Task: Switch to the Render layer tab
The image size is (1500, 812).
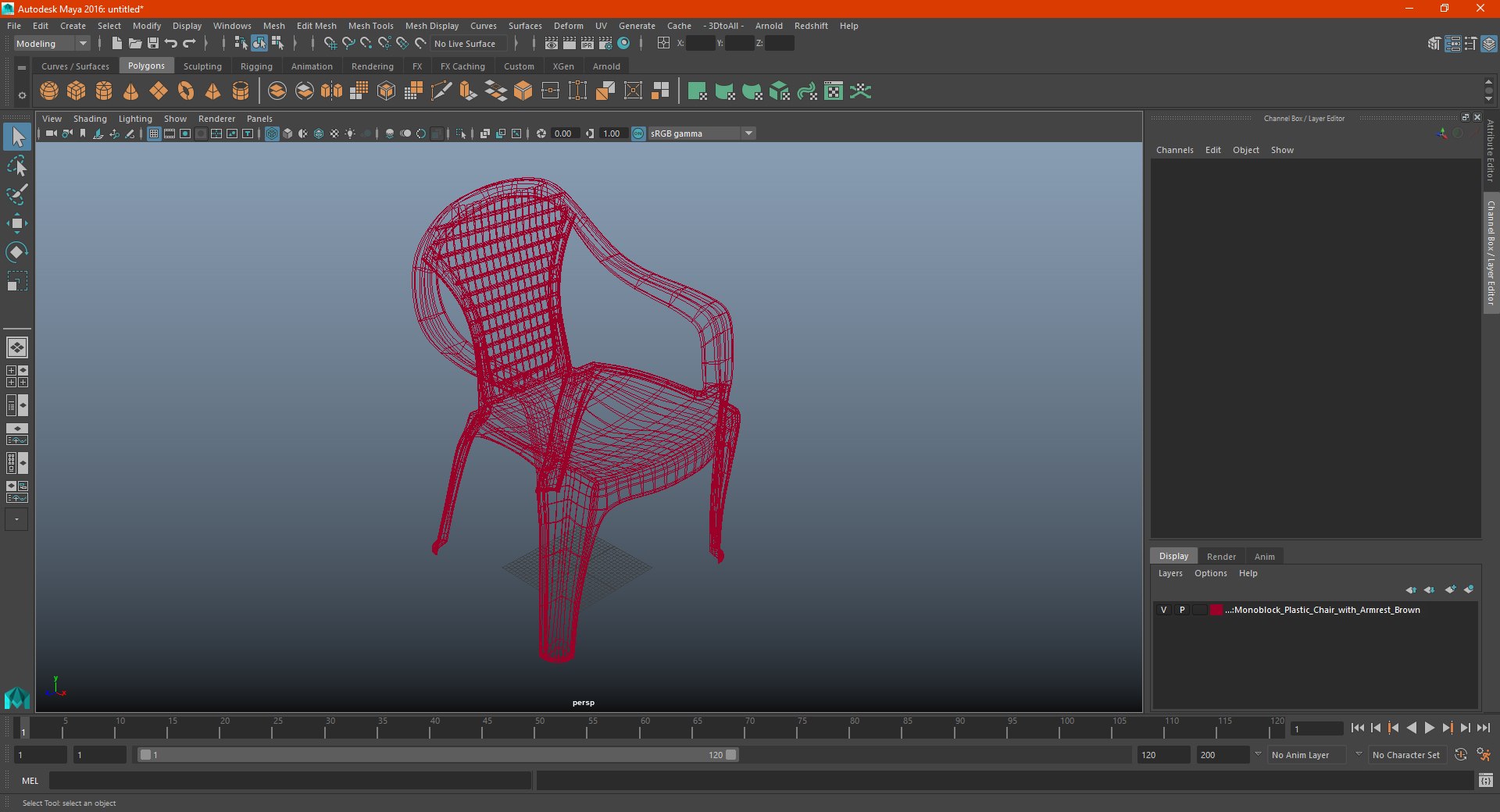Action: 1221,557
